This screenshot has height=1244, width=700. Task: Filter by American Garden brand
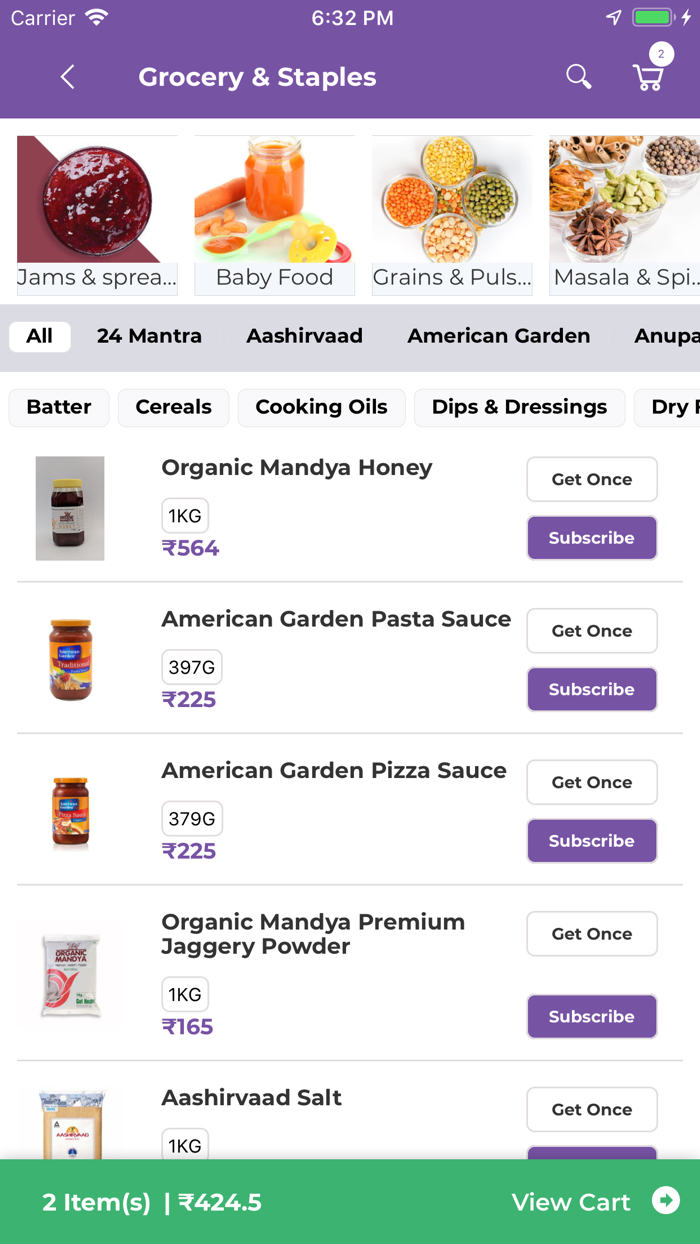(x=499, y=336)
